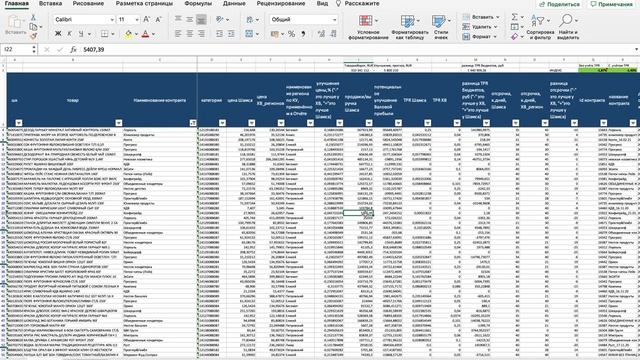
Task: Open Сортировка и фильтр menu
Action: click(x=540, y=27)
